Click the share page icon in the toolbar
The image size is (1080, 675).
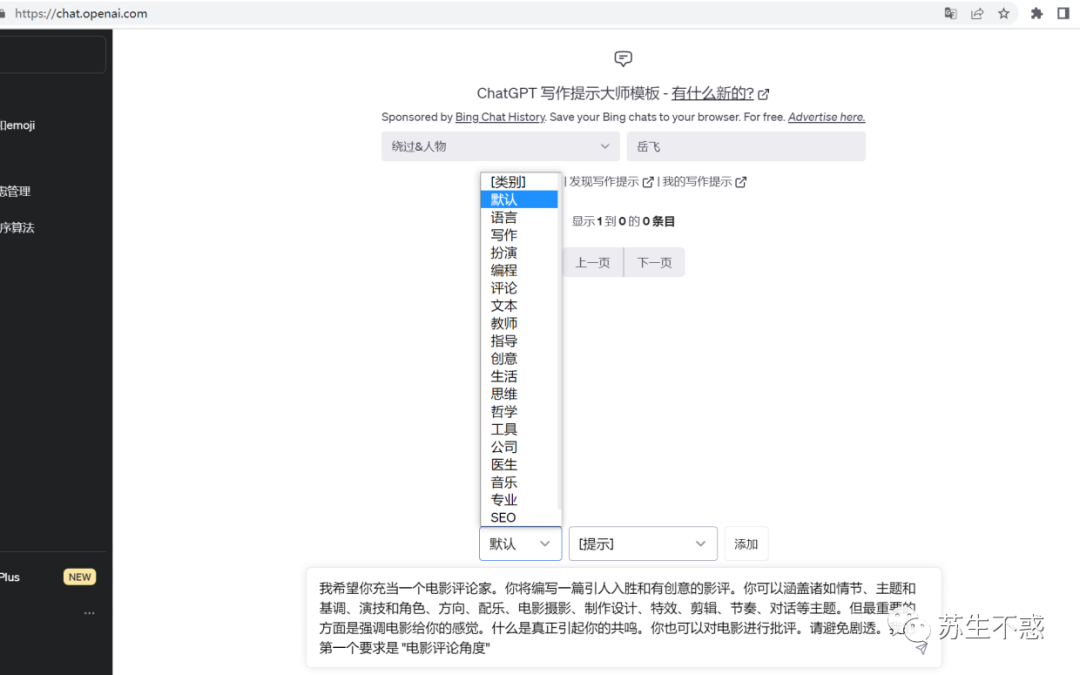click(x=977, y=14)
